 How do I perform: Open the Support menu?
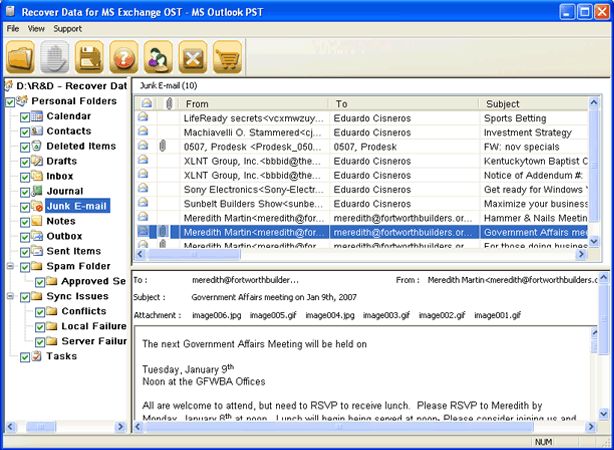(68, 29)
